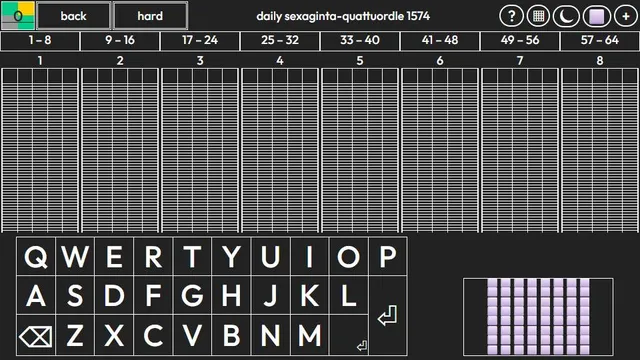Open board number 1 grid
Screen dimensions: 640x360
pyautogui.click(x=40, y=150)
